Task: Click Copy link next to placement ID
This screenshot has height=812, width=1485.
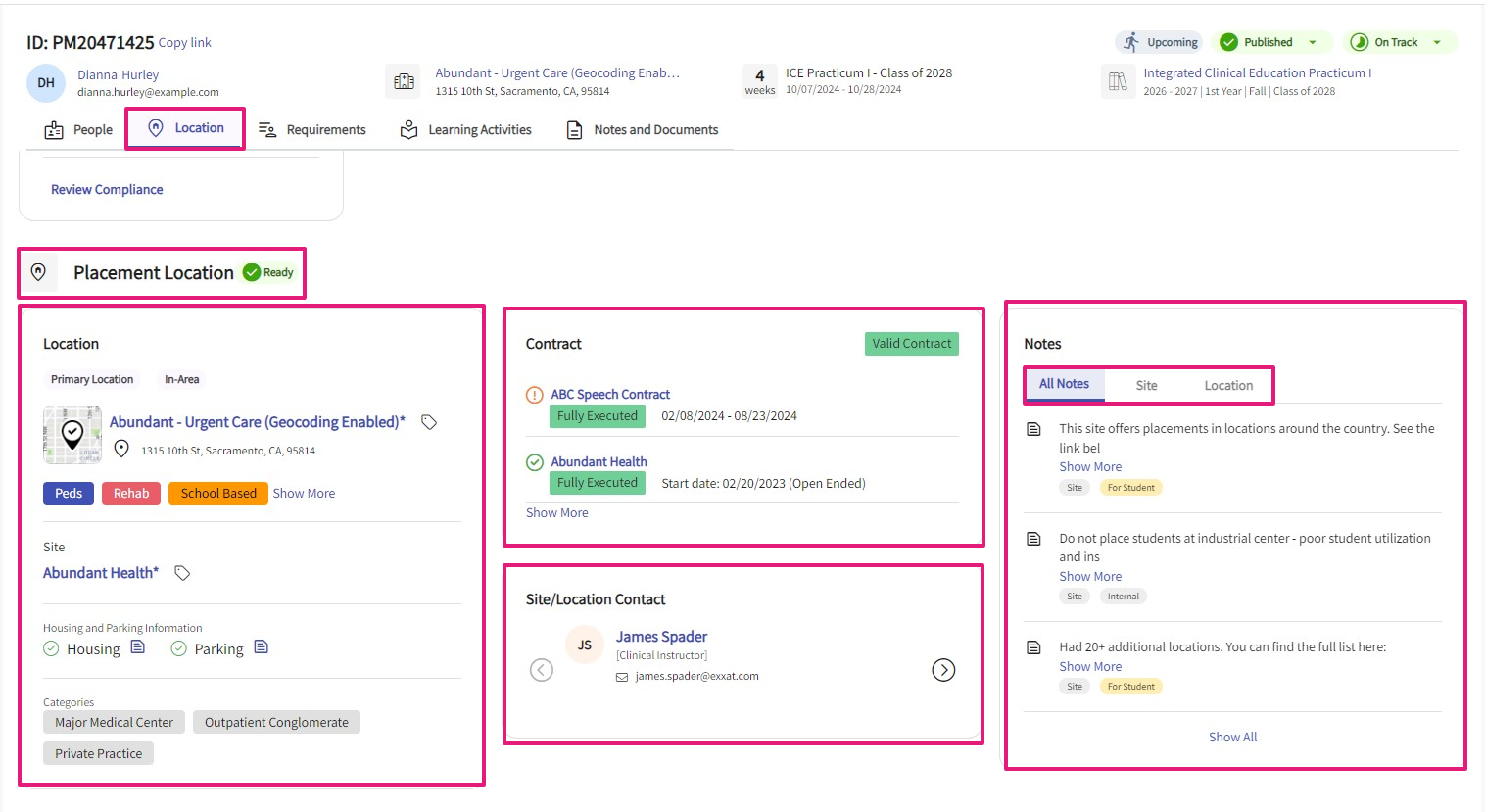Action: click(185, 43)
